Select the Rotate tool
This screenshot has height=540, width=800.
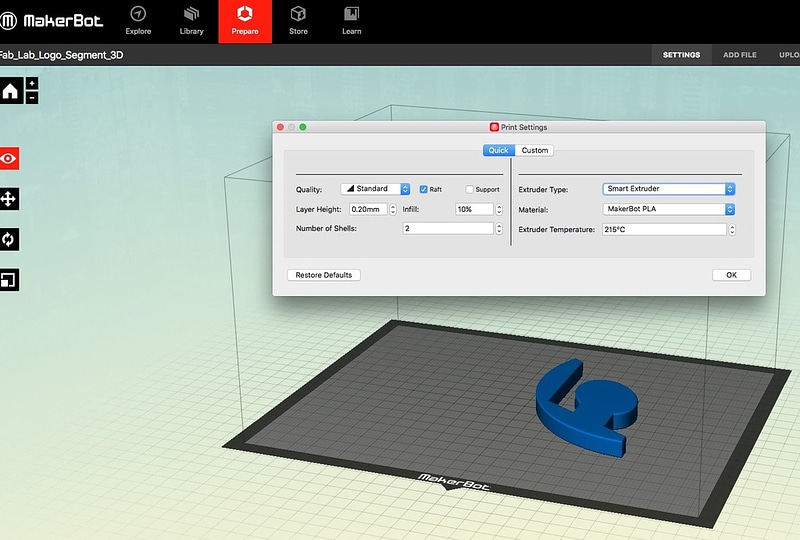(x=9, y=239)
